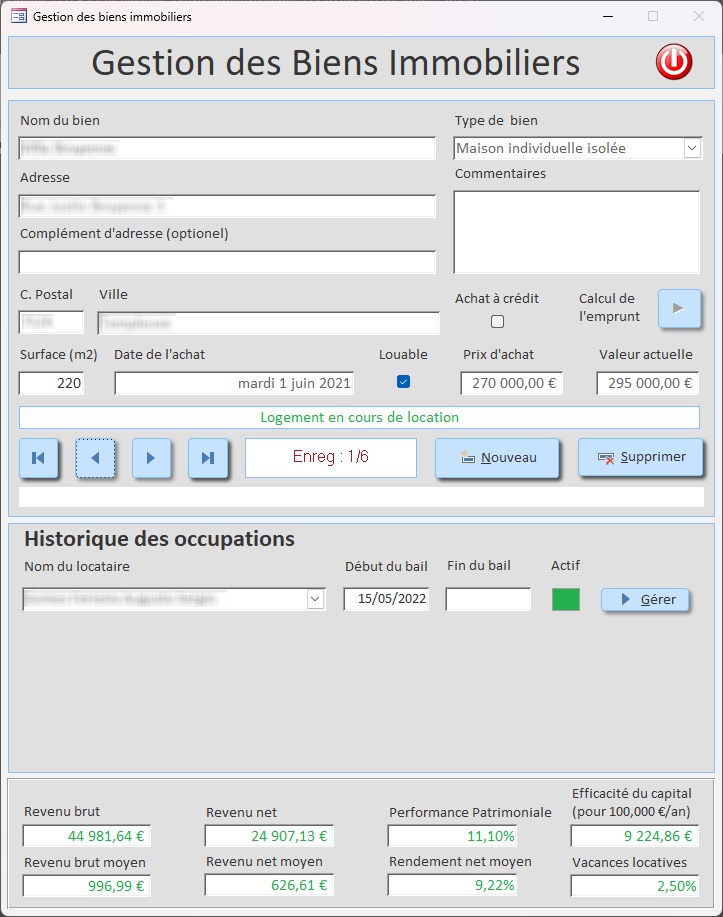Image resolution: width=723 pixels, height=917 pixels.
Task: Click the Fin du bail date field
Action: (488, 599)
